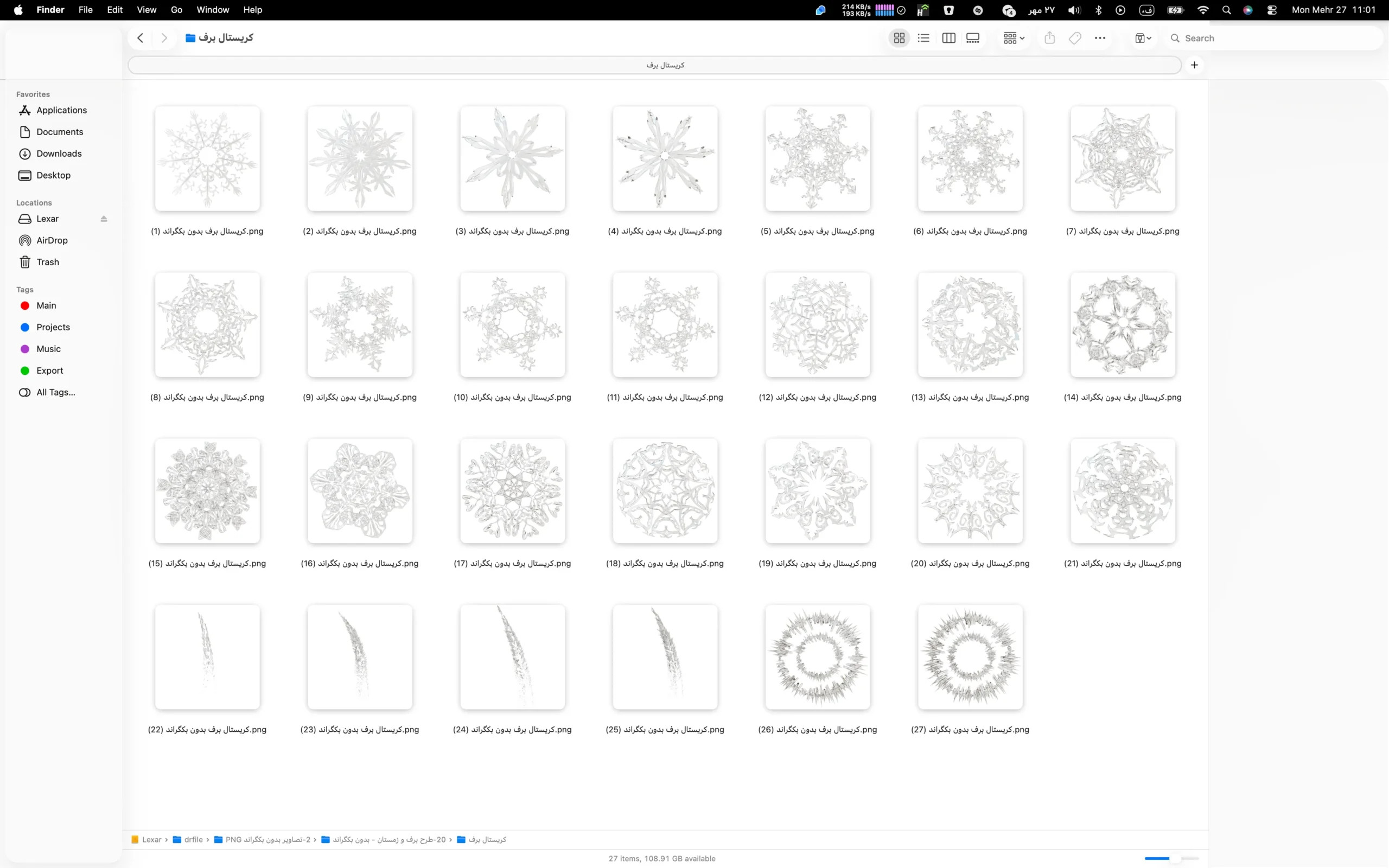This screenshot has width=1389, height=868.
Task: Click the Edit Tags toolbar icon
Action: coord(1075,38)
